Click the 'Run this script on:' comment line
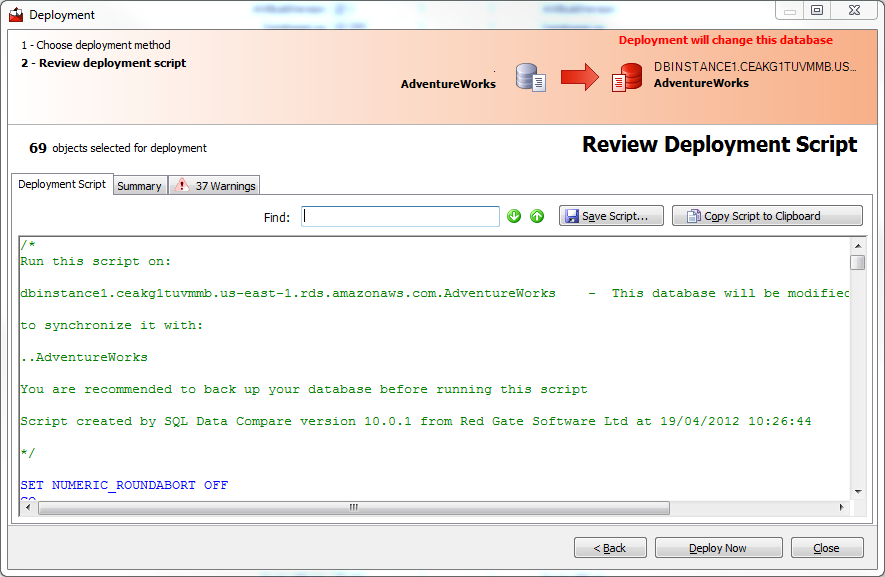885x577 pixels. [95, 261]
